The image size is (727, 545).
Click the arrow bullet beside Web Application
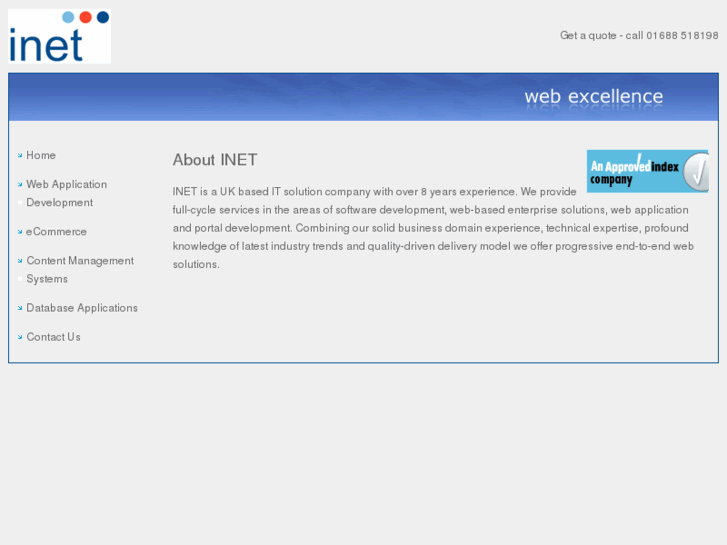tap(20, 185)
